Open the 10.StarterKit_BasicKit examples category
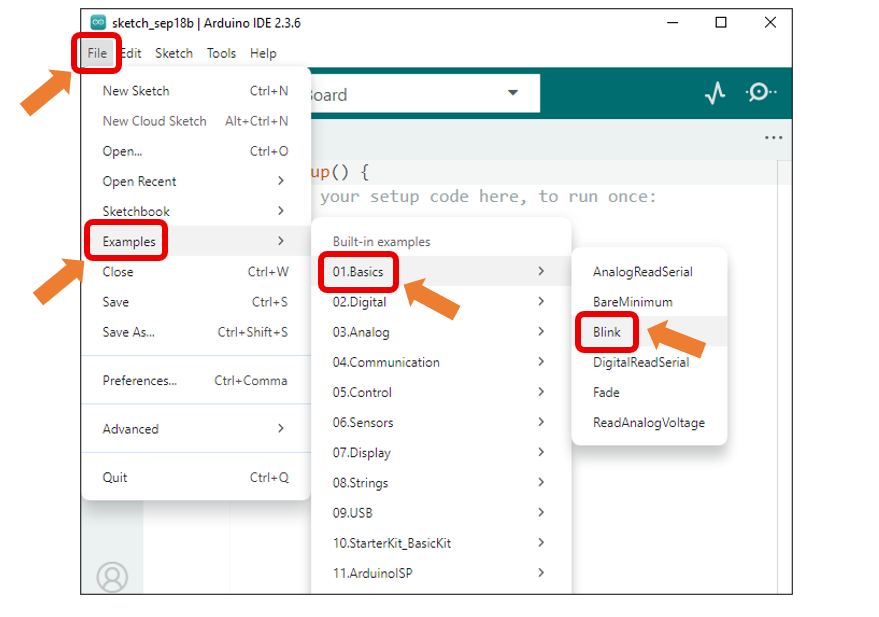Viewport: 879px width, 617px height. [x=441, y=543]
